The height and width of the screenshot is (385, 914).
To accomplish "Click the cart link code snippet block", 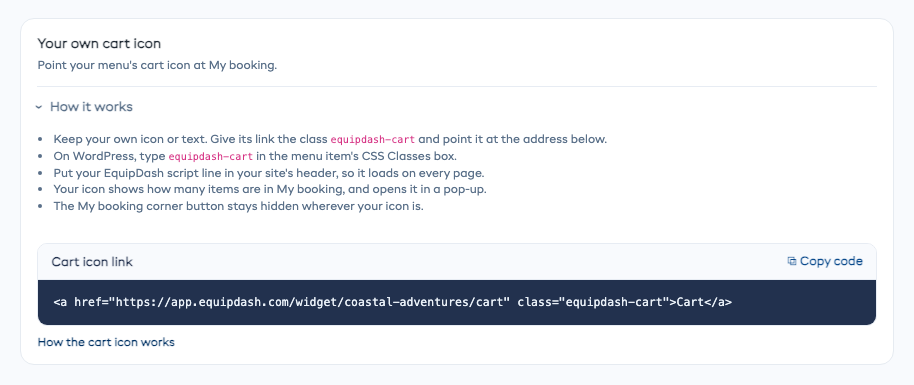I will [457, 303].
